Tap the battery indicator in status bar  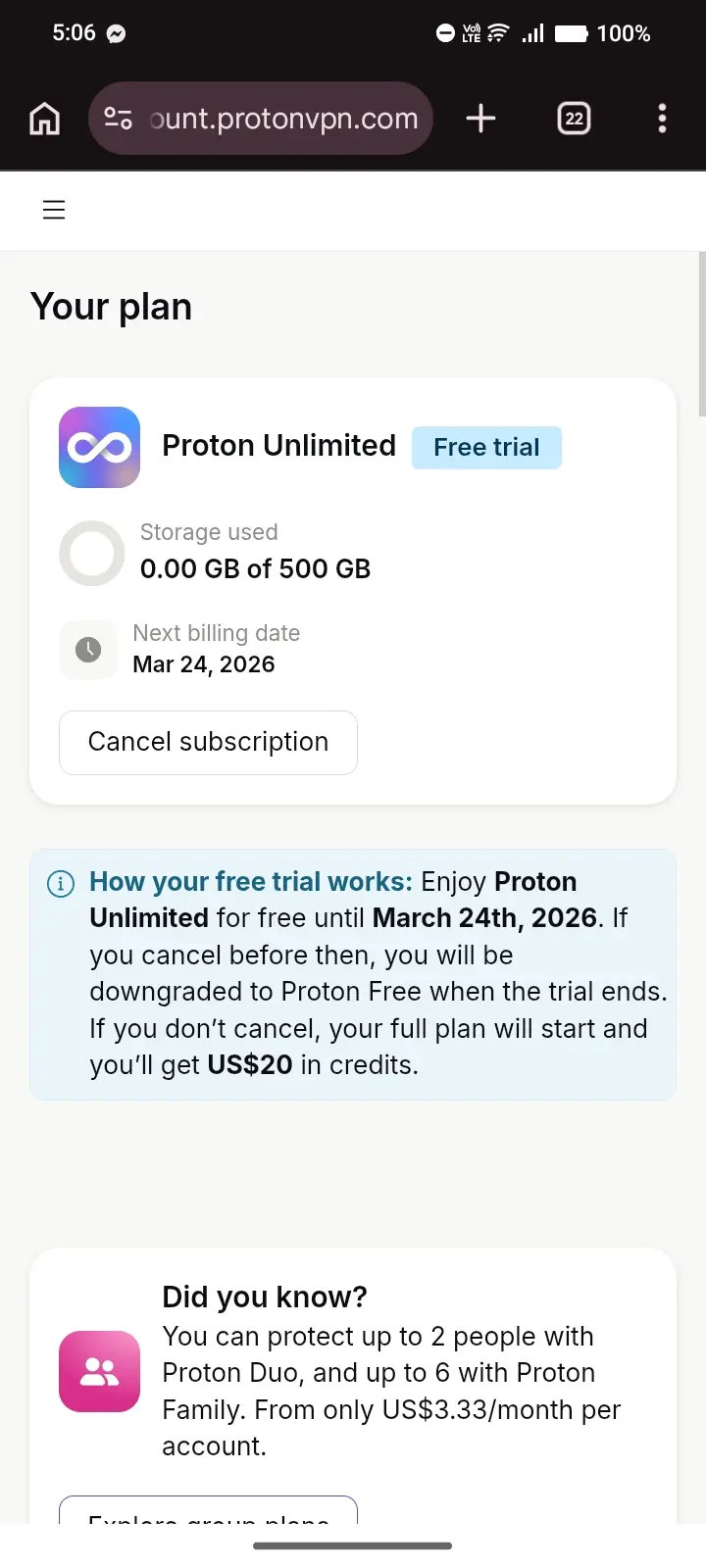(x=571, y=33)
